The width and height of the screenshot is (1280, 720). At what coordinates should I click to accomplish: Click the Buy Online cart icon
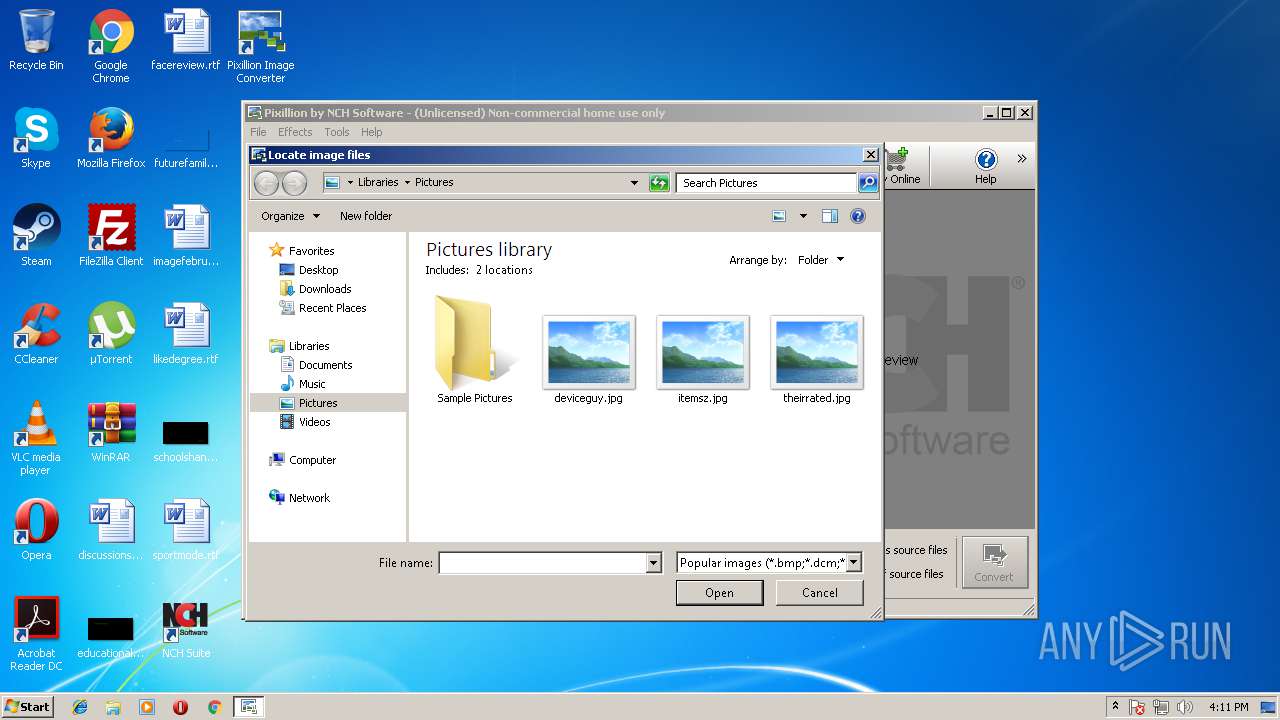[x=897, y=166]
